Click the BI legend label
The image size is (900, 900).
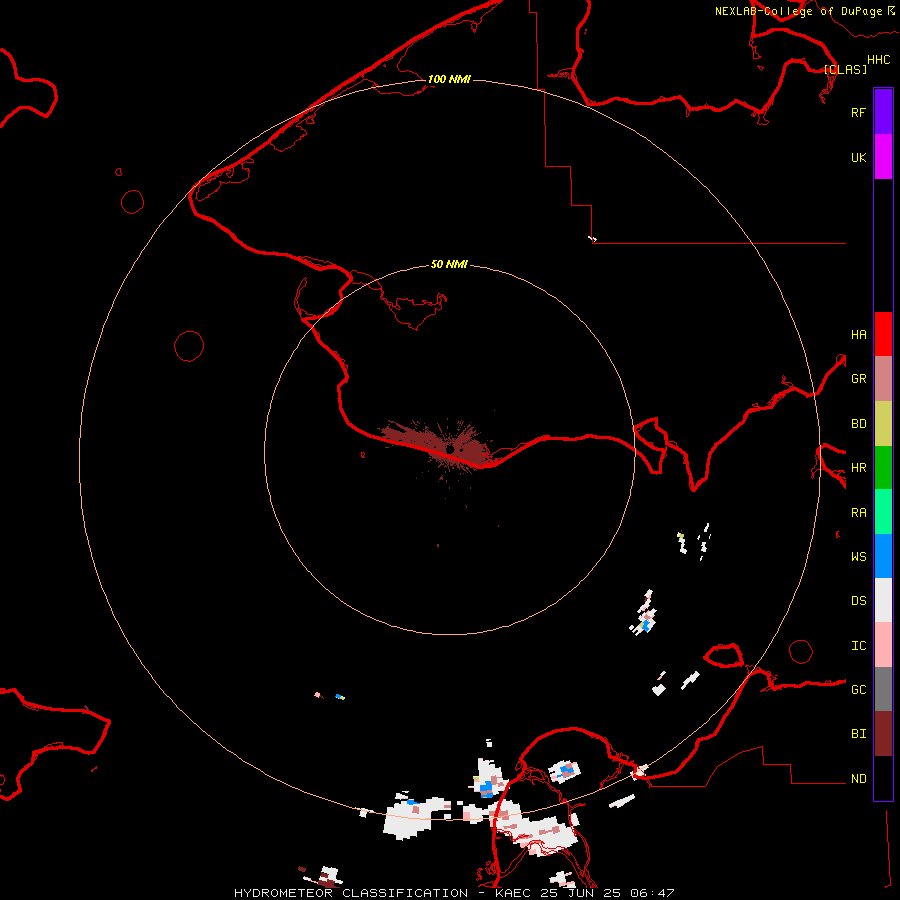click(858, 734)
